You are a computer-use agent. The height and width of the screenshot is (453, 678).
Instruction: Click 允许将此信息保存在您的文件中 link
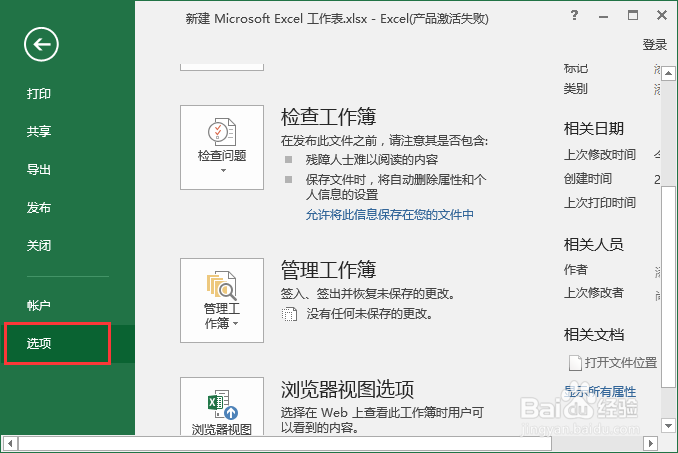coord(390,214)
